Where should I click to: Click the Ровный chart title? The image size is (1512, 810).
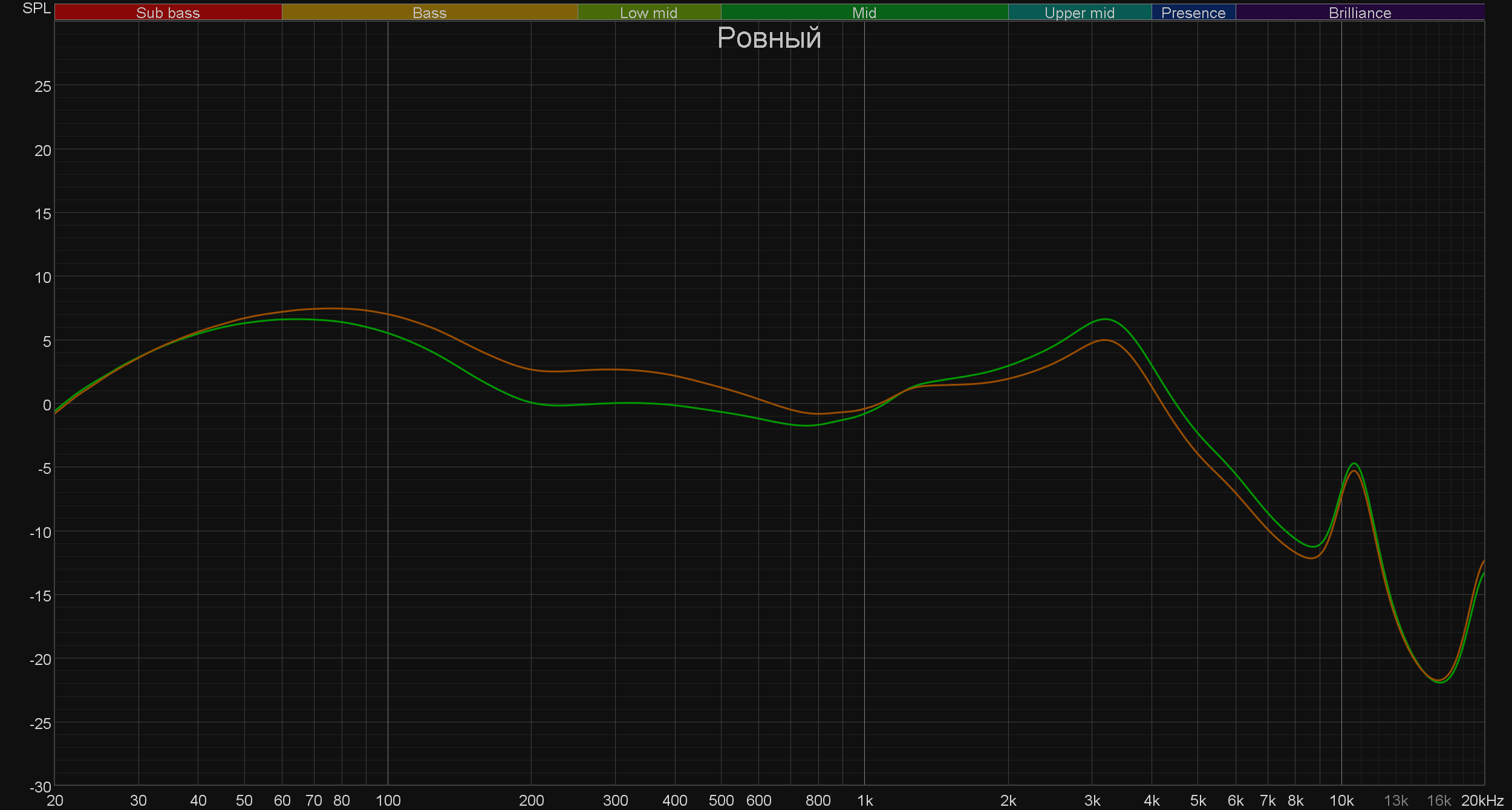coord(769,38)
